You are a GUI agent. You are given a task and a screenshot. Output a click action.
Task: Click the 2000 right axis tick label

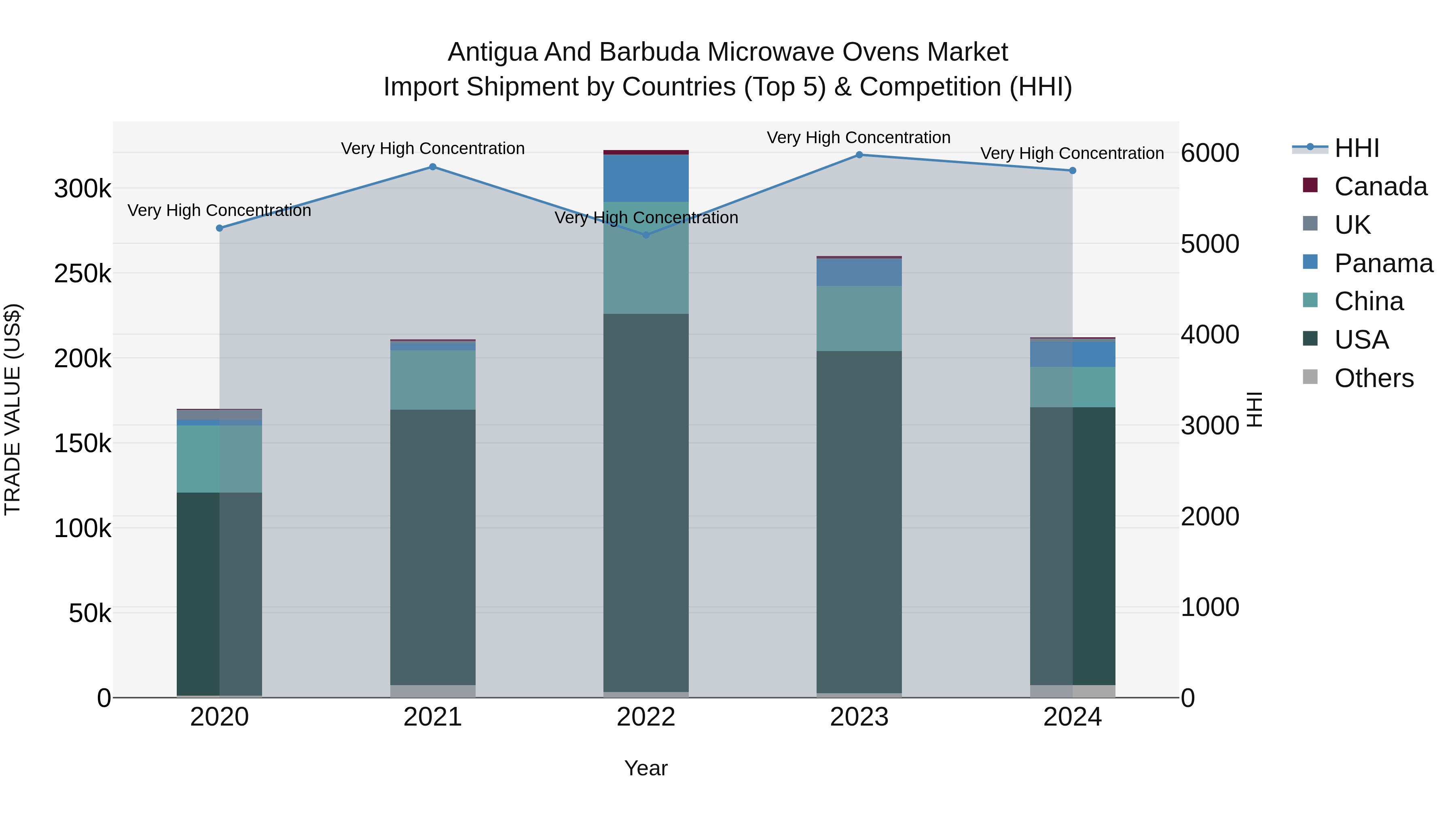1210,516
